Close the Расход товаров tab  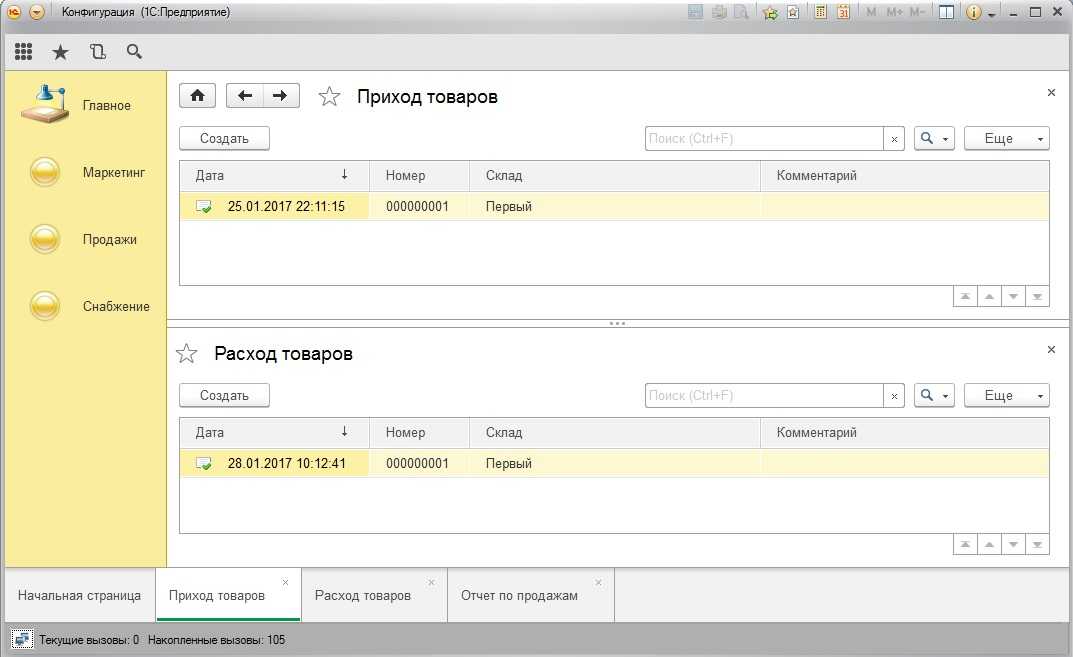click(431, 582)
